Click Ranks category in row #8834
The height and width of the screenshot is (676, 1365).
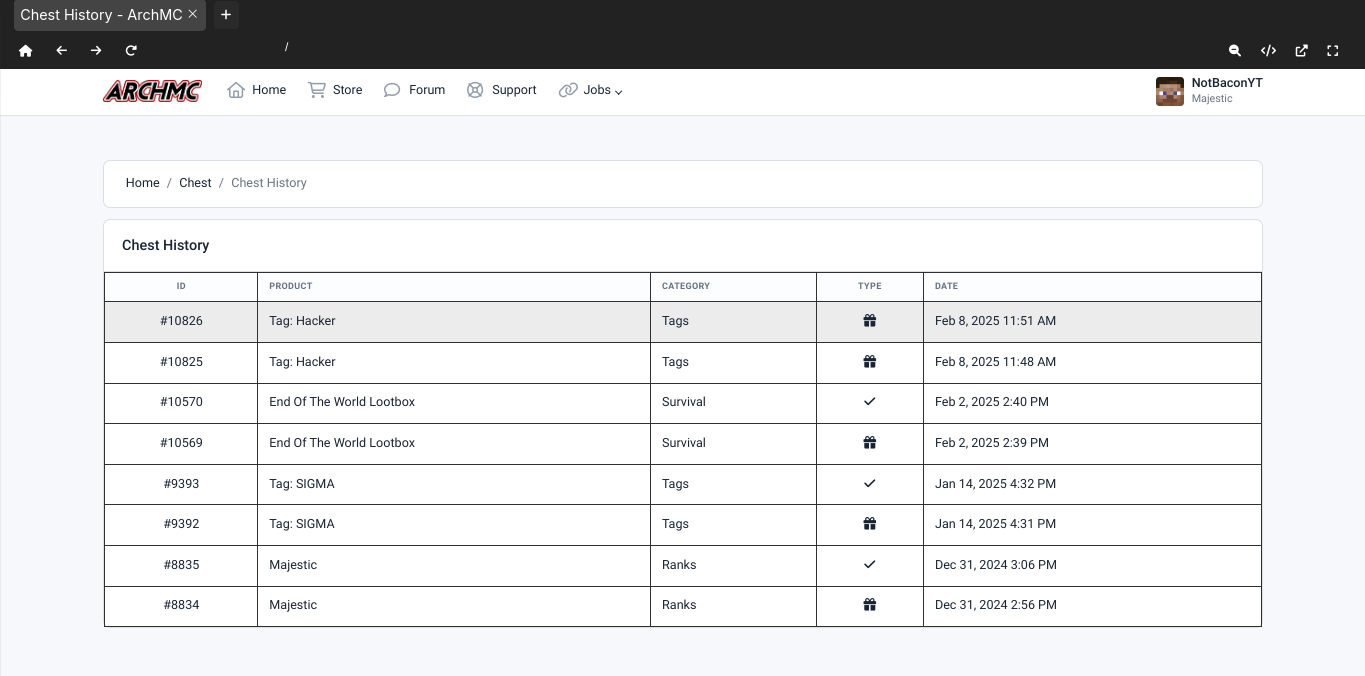pos(679,605)
